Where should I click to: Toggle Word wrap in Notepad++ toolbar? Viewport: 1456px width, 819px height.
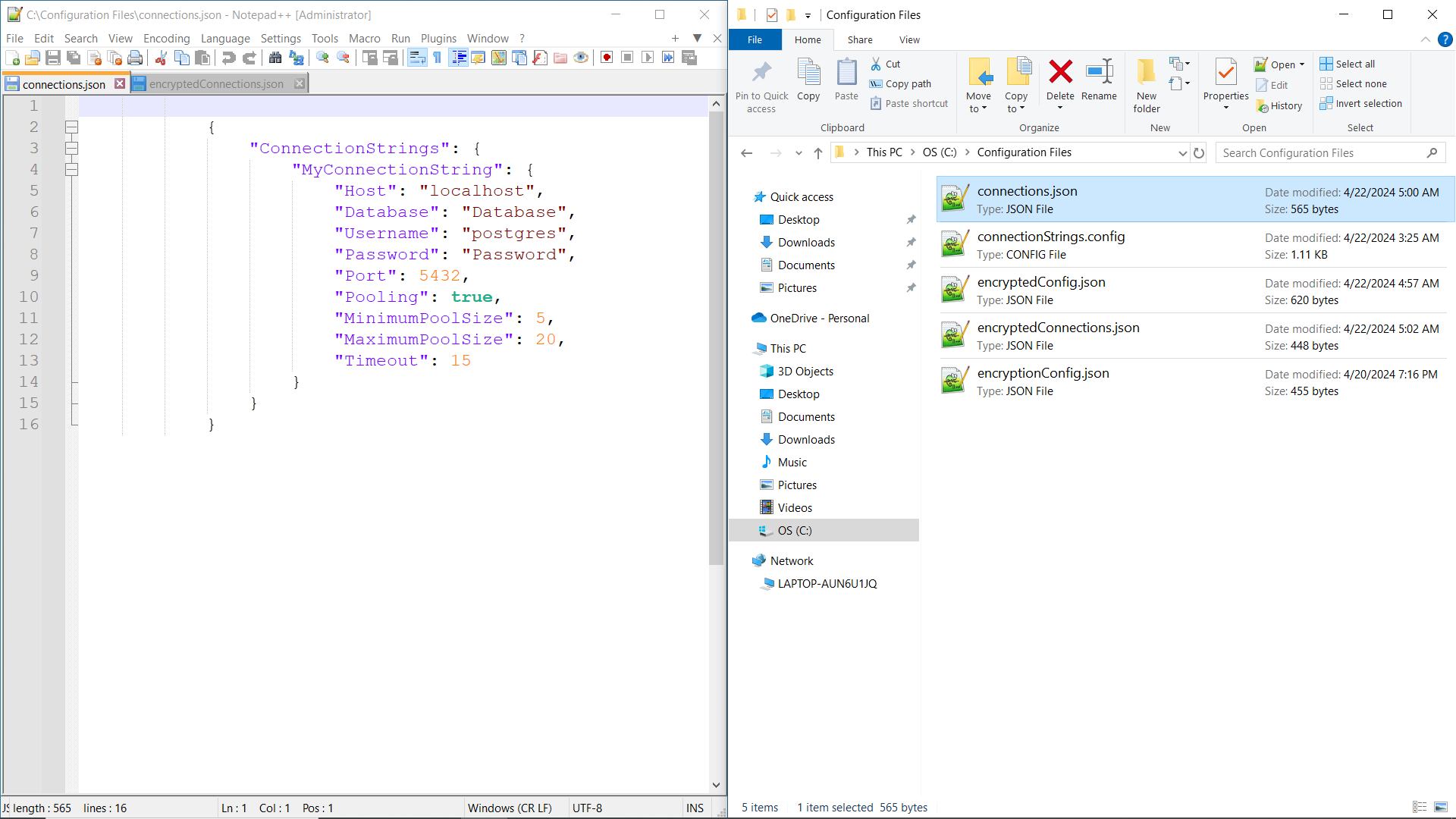coord(417,58)
